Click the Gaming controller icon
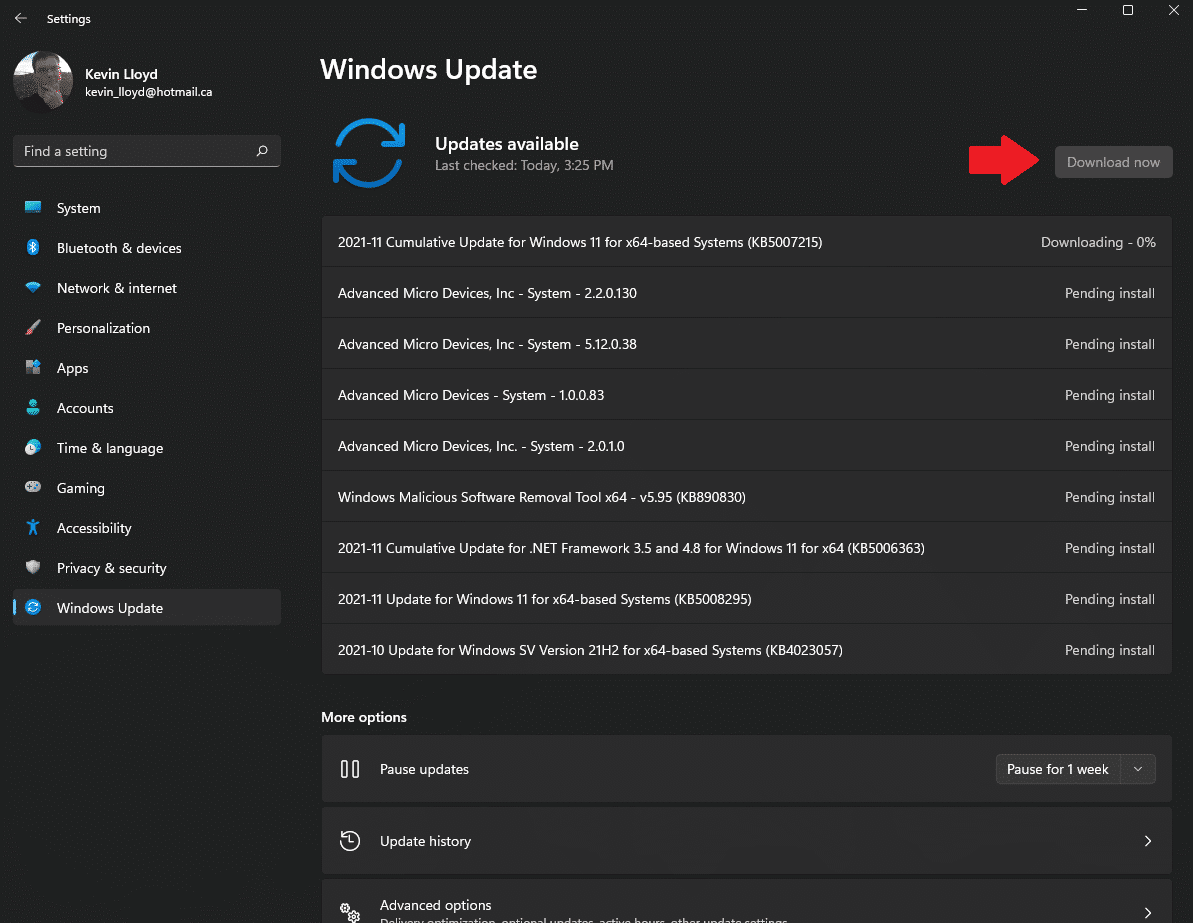The height and width of the screenshot is (923, 1193). pos(33,487)
